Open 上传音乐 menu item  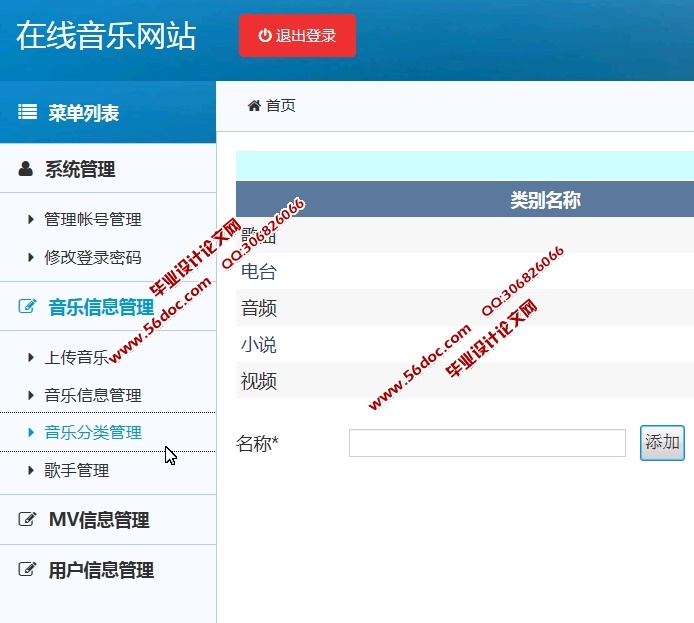[x=77, y=358]
